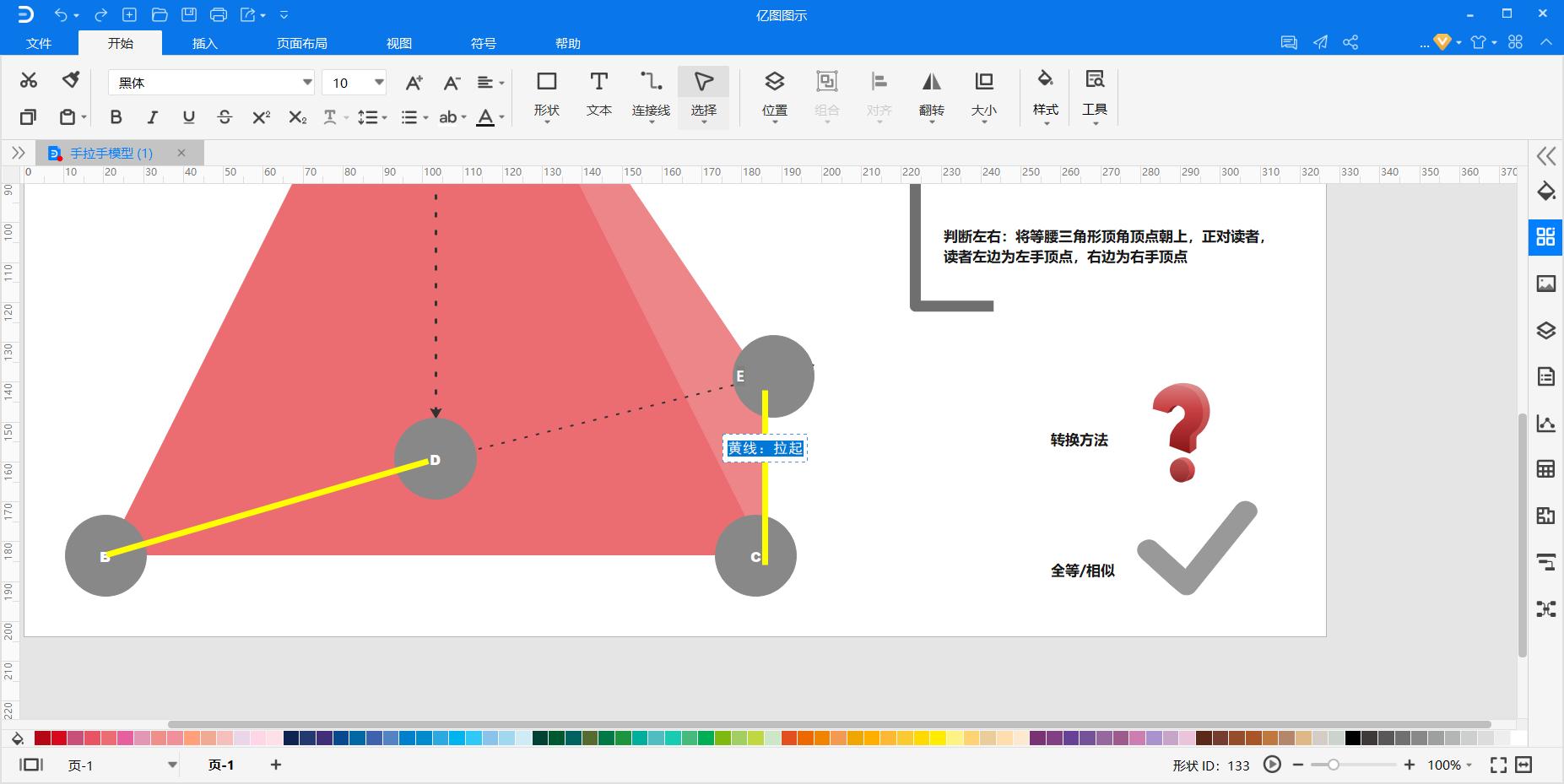Select the Text (文本) tool
Image resolution: width=1564 pixels, height=784 pixels.
coord(598,93)
